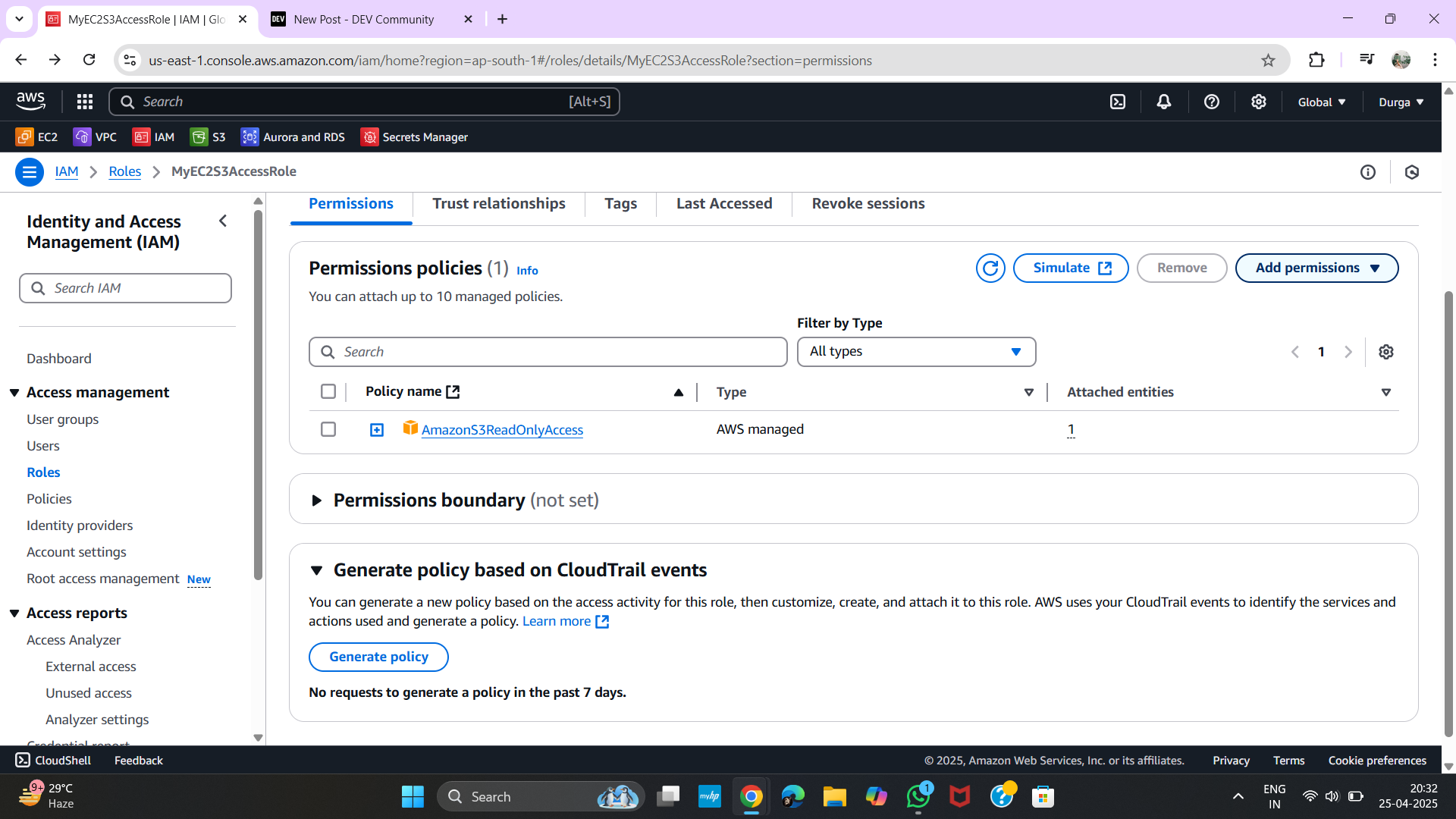Click the Simulate button
Viewport: 1456px width, 819px height.
(x=1071, y=268)
